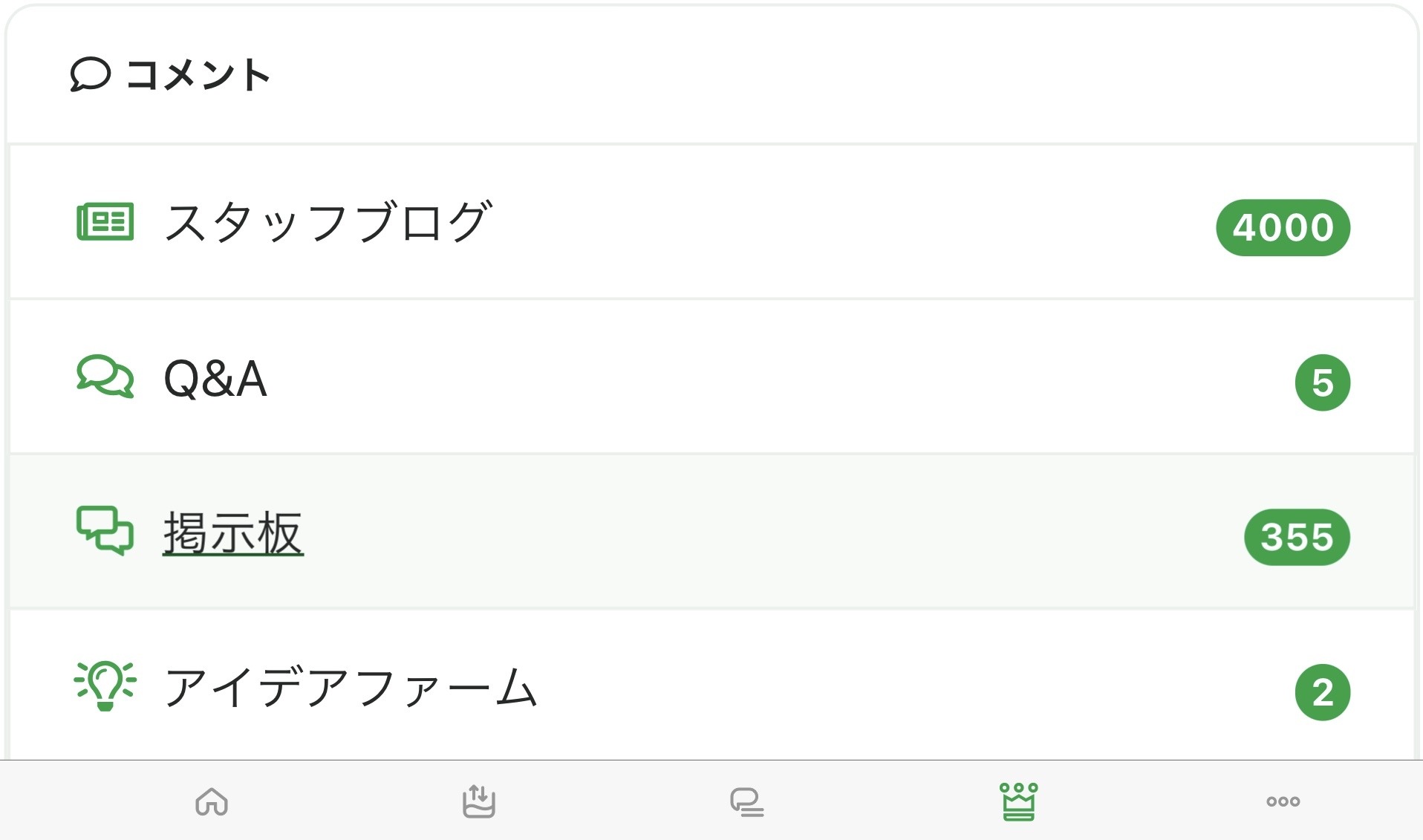The width and height of the screenshot is (1423, 840).
Task: Open the アイデアファーム link
Action: point(350,687)
